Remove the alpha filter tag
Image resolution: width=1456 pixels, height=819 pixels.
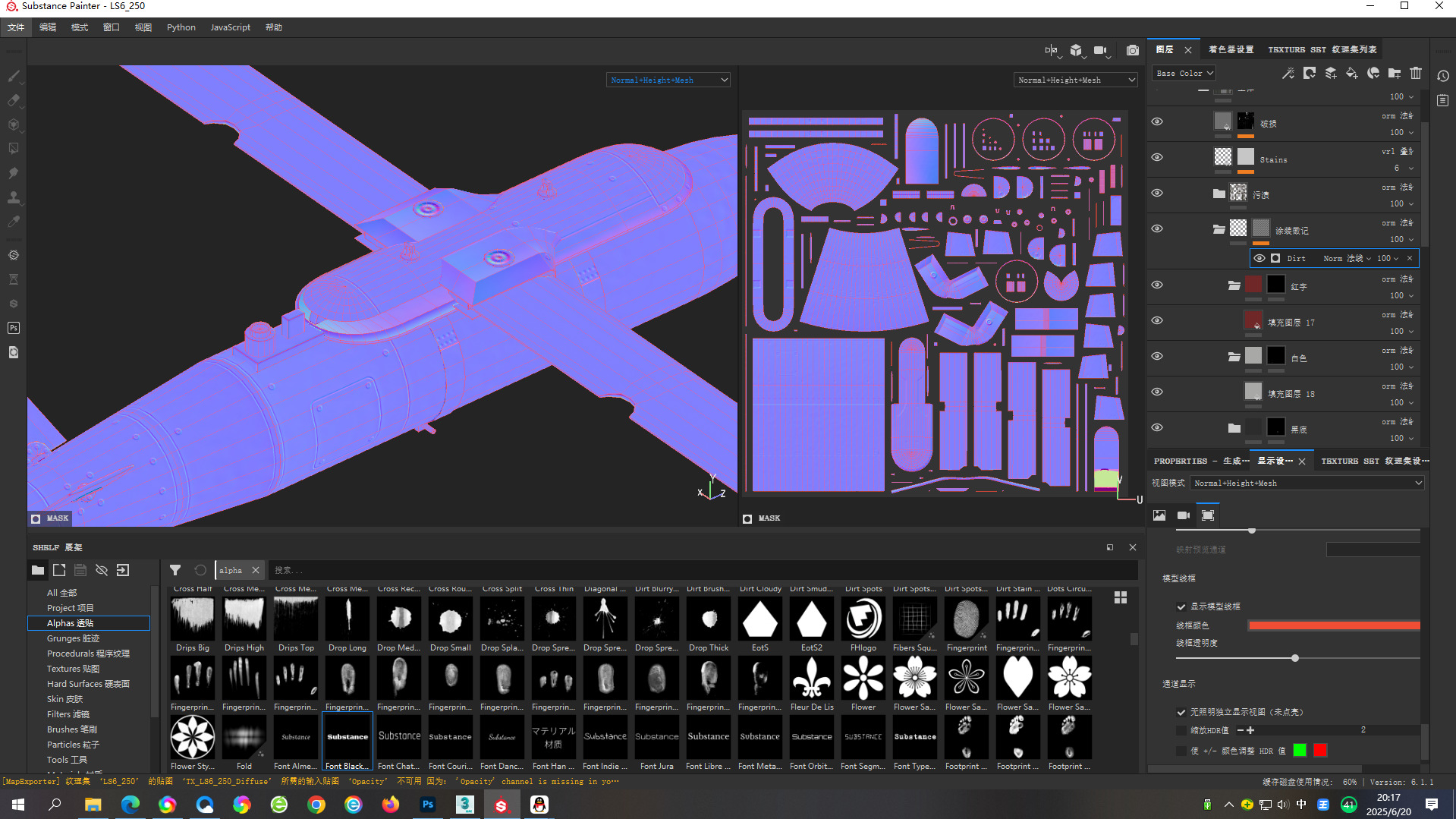[x=256, y=570]
